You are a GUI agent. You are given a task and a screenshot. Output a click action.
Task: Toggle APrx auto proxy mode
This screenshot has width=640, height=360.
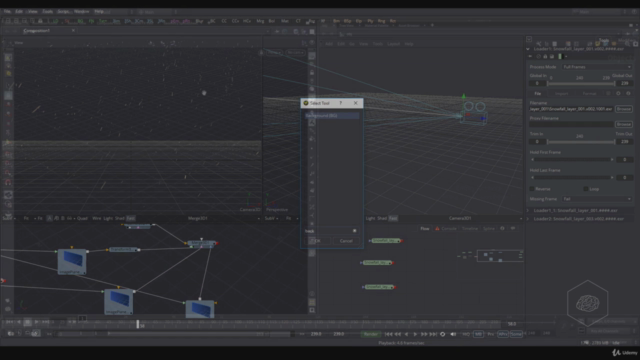503,334
